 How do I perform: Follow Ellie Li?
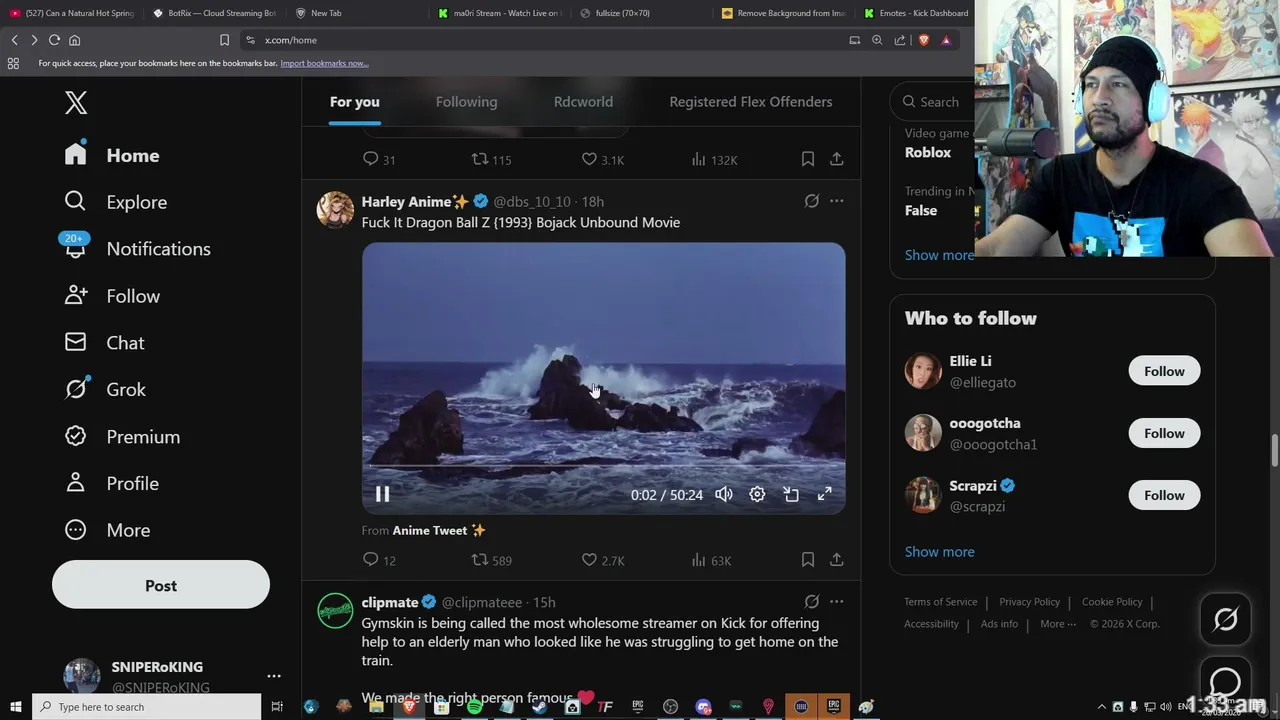pos(1164,371)
